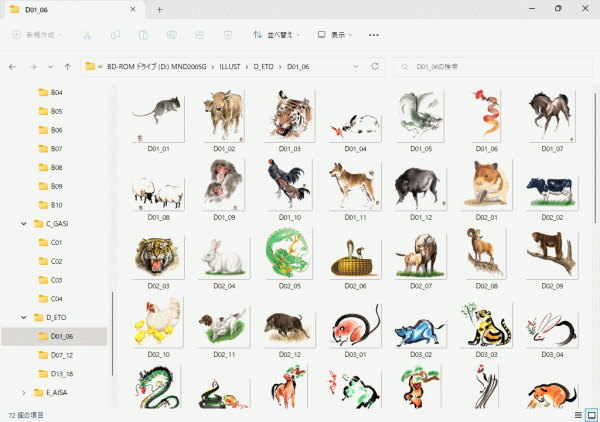
Task: Show hidden breadcrumb path chevrons
Action: (100, 67)
